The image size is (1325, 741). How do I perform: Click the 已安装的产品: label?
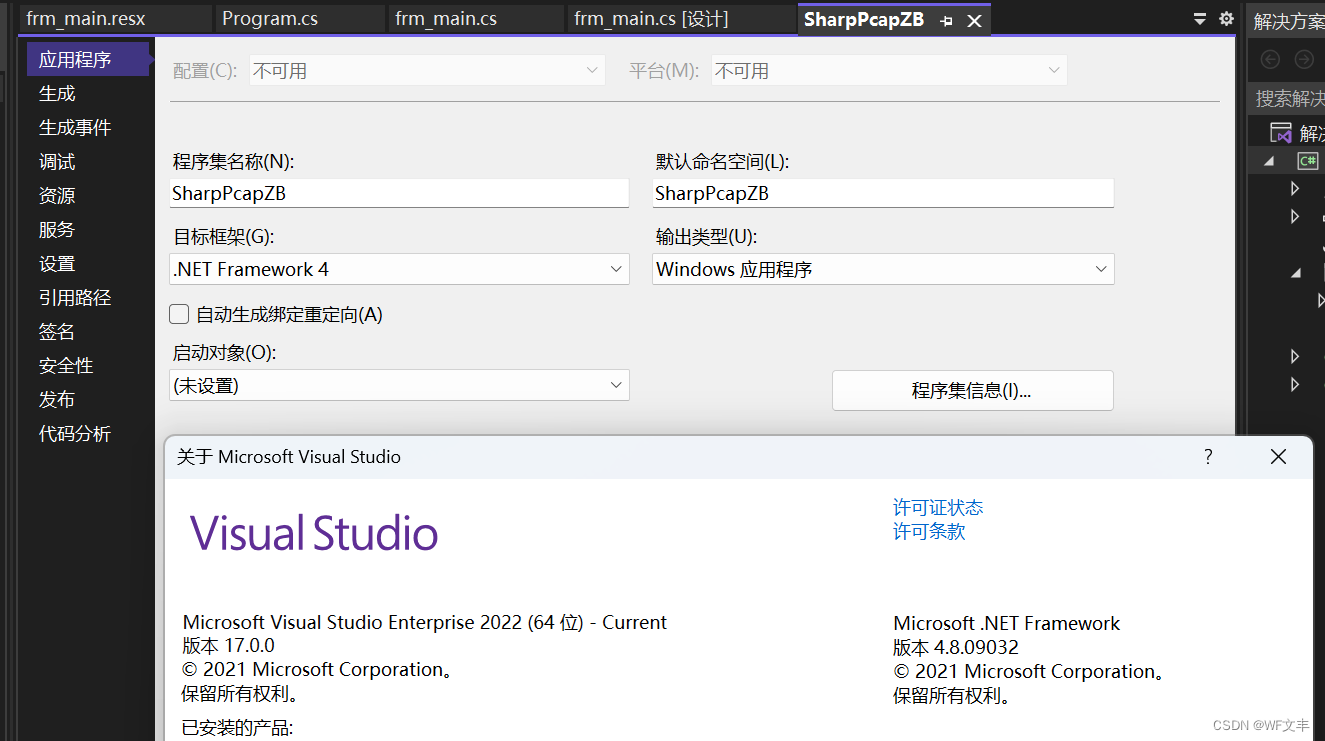[x=237, y=727]
